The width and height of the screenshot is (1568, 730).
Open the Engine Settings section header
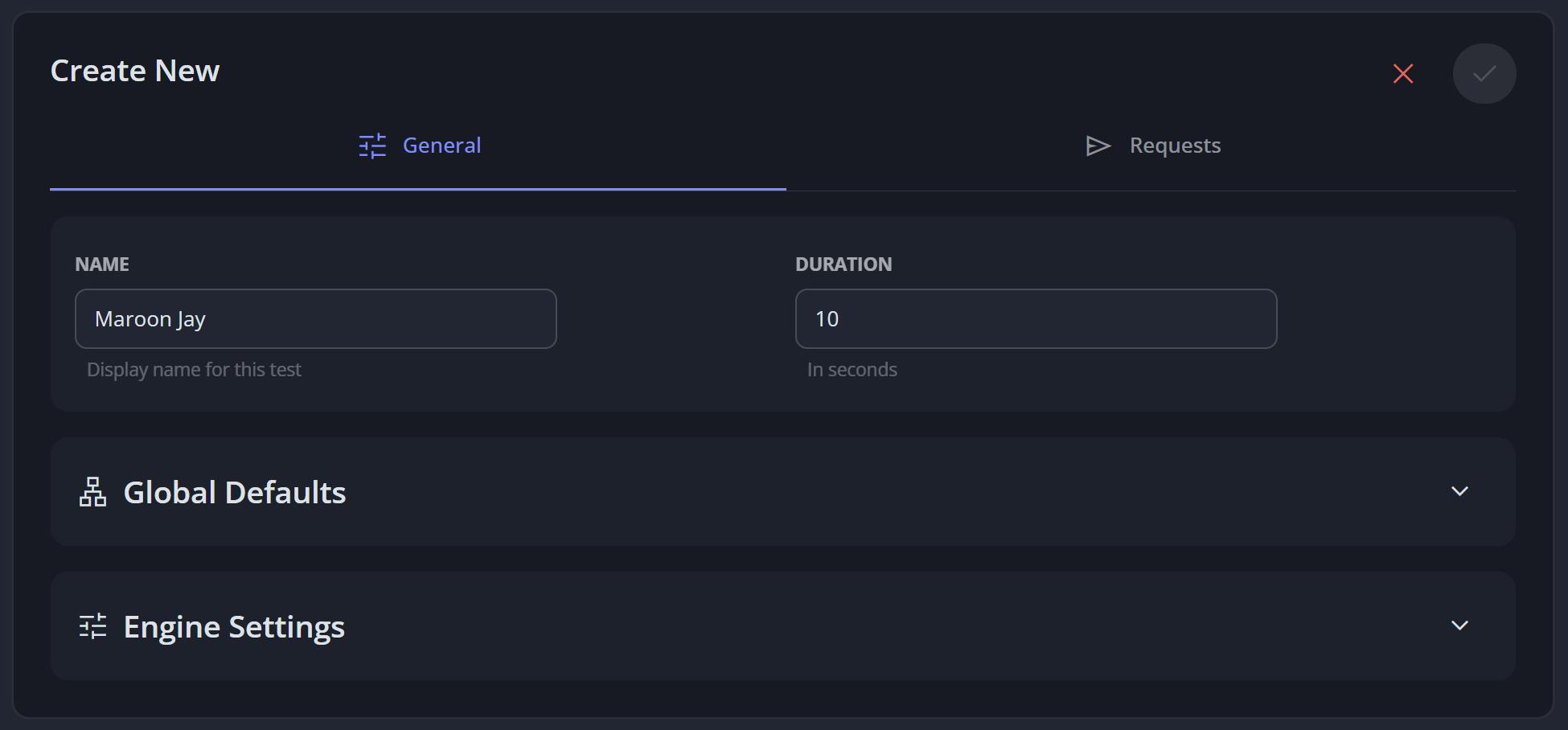click(783, 626)
